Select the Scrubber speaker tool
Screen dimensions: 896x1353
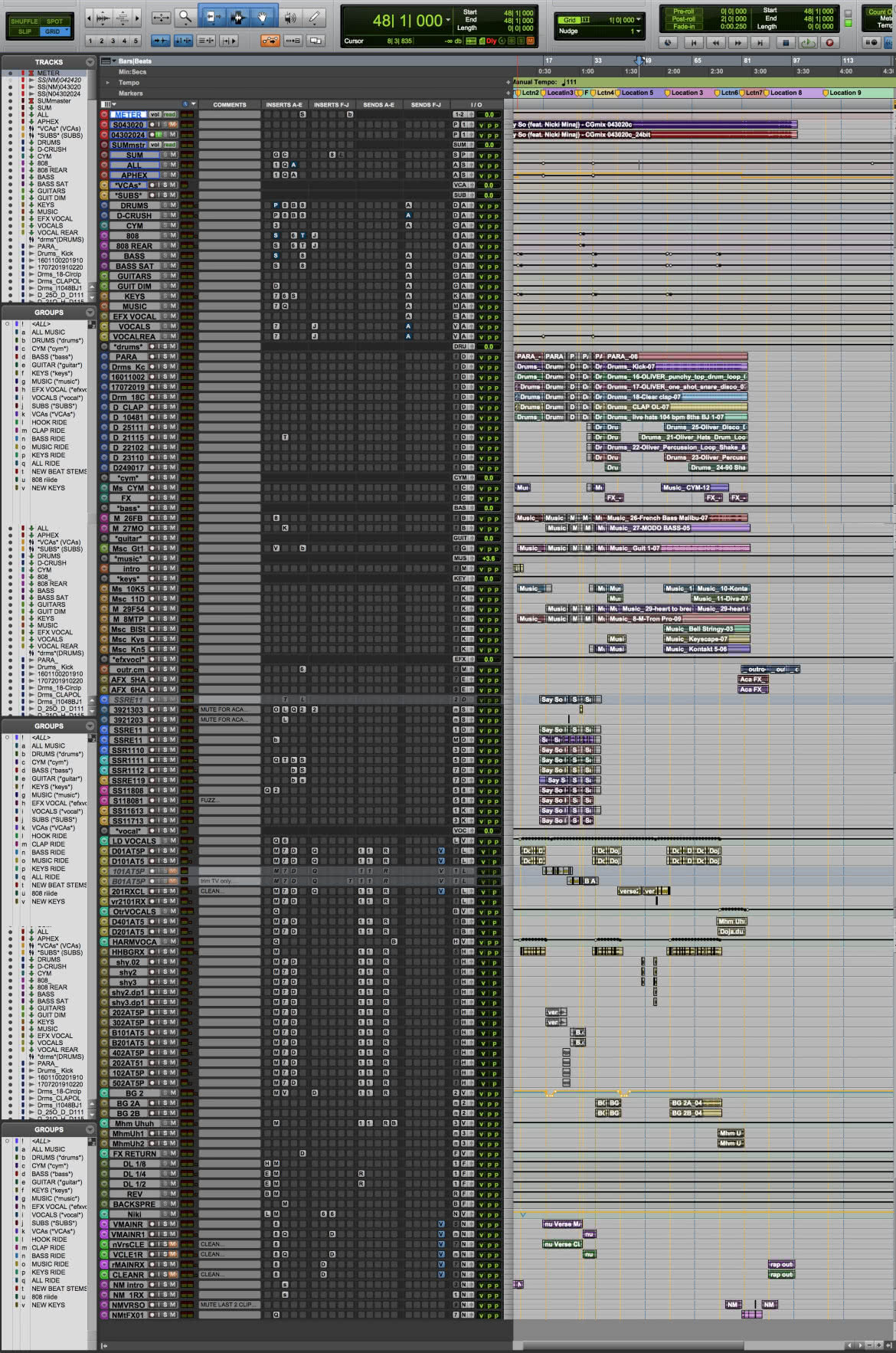coord(290,17)
